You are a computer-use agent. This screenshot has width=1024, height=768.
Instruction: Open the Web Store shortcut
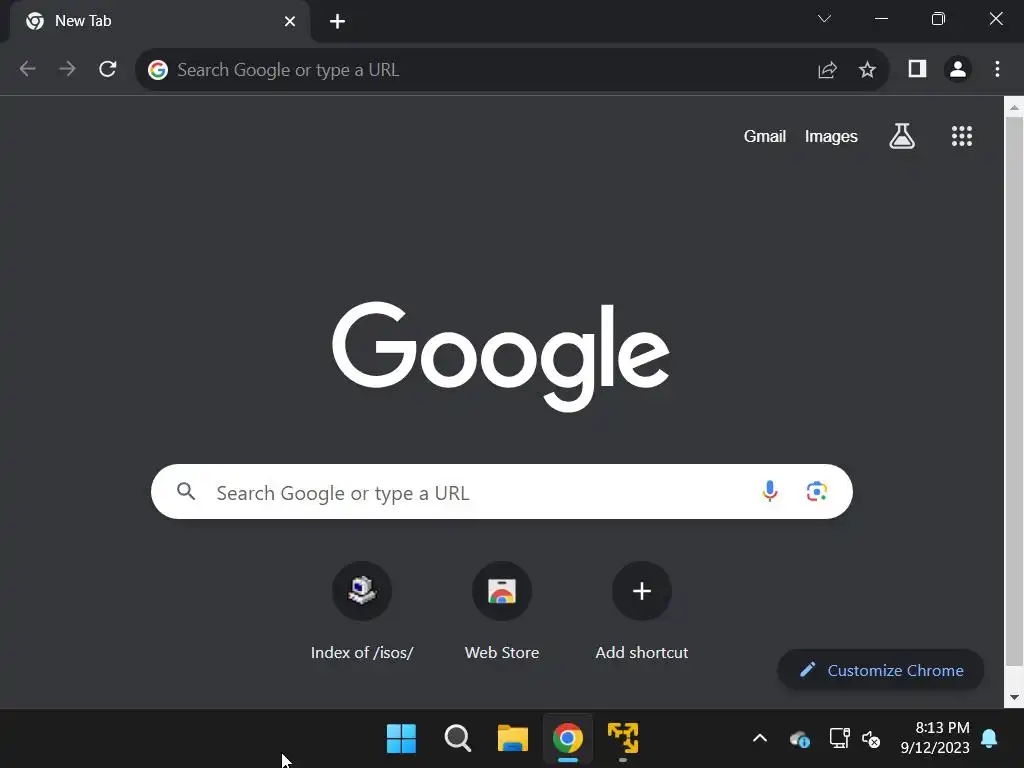[502, 611]
